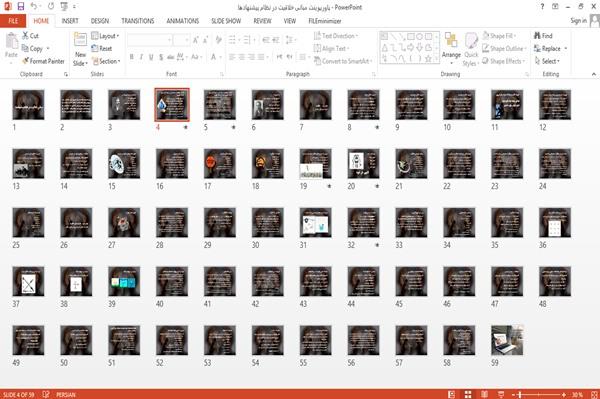The image size is (600, 399).
Task: Click the Fit slide to window icon
Action: point(594,394)
